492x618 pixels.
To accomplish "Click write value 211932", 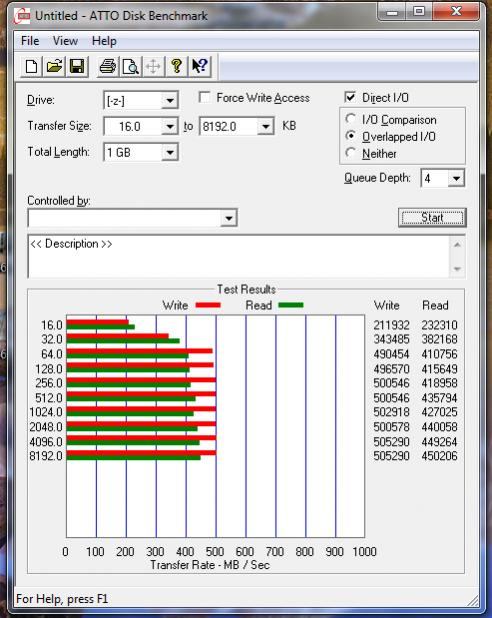I will [x=391, y=325].
